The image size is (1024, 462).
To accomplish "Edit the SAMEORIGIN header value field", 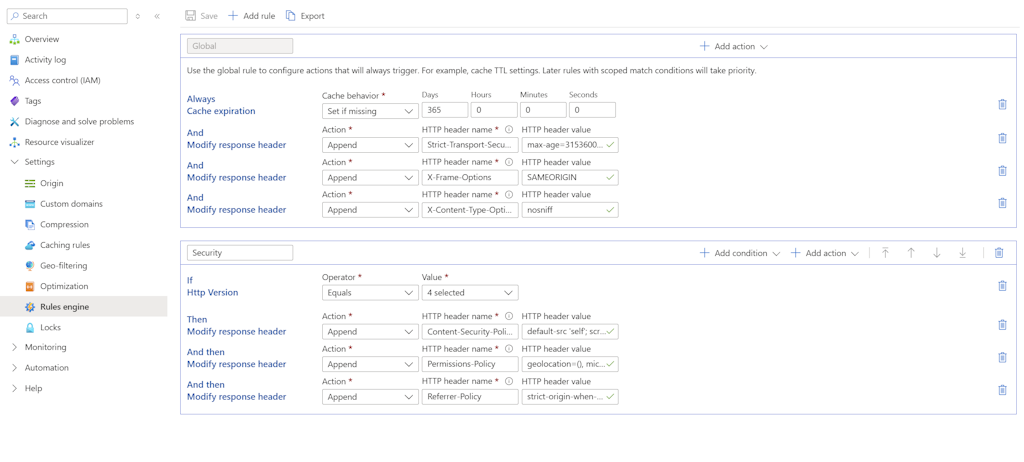I will point(570,177).
